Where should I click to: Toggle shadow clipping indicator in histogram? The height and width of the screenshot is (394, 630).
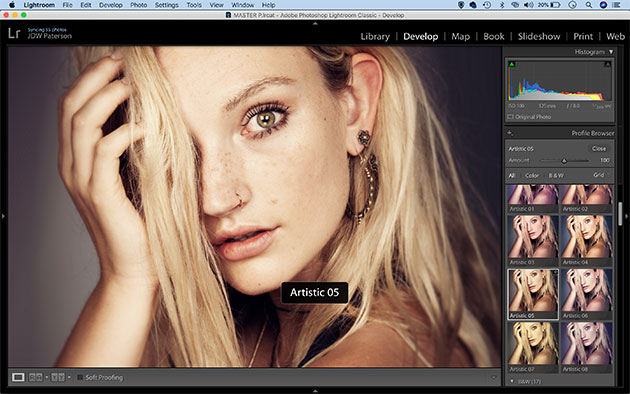click(511, 64)
